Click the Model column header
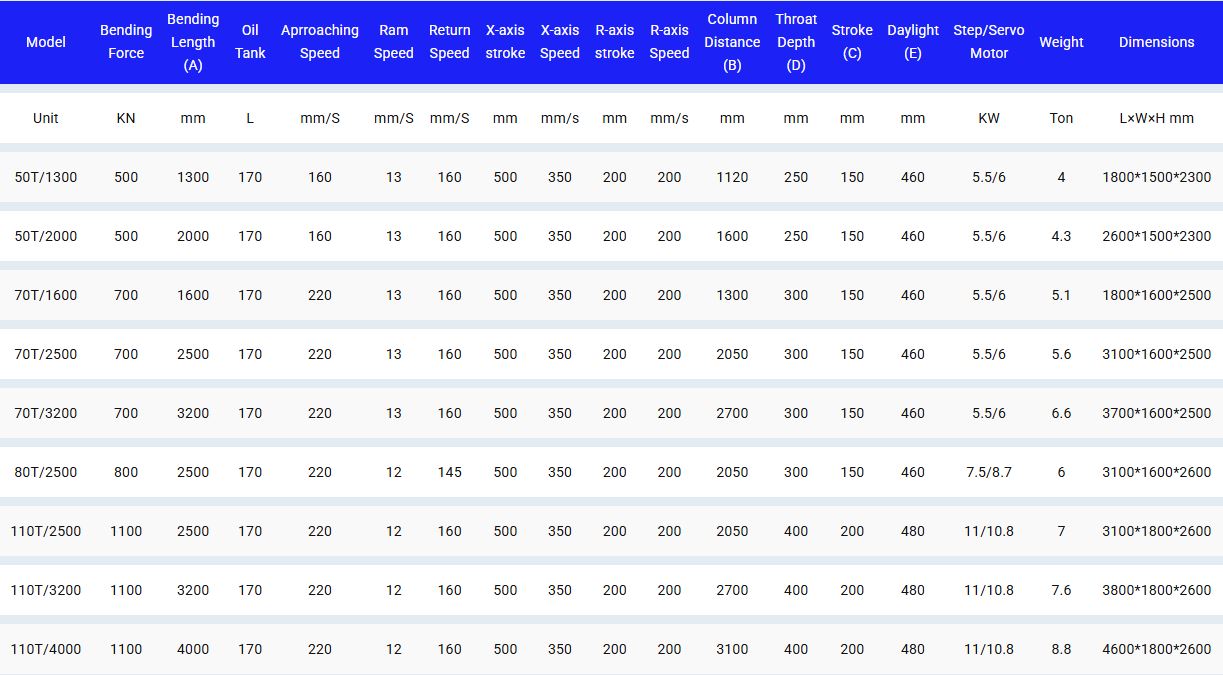 [46, 42]
